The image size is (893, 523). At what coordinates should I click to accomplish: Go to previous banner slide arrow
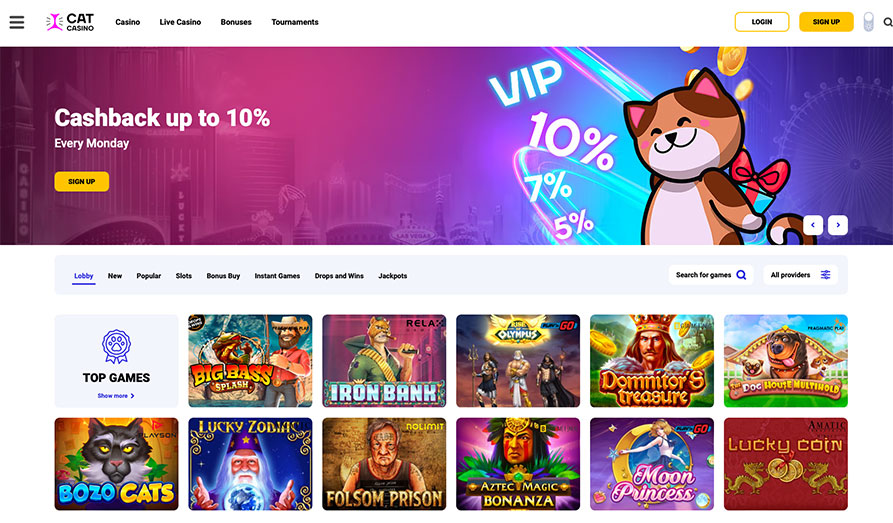click(813, 225)
